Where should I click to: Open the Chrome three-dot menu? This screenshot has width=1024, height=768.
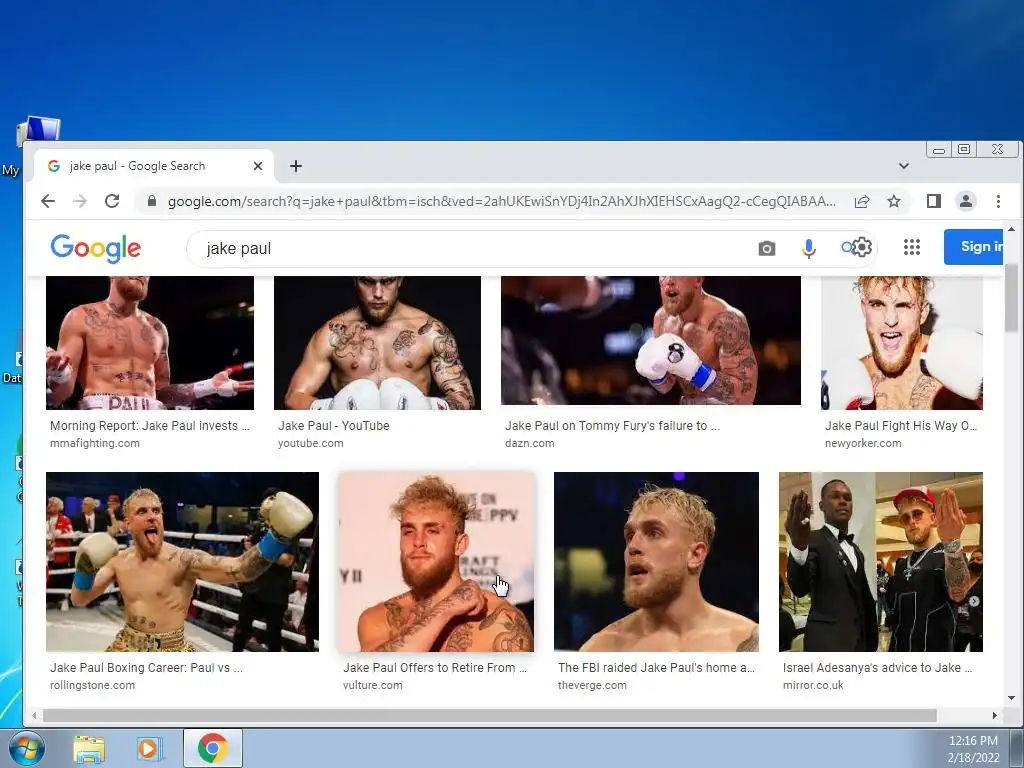(x=998, y=201)
